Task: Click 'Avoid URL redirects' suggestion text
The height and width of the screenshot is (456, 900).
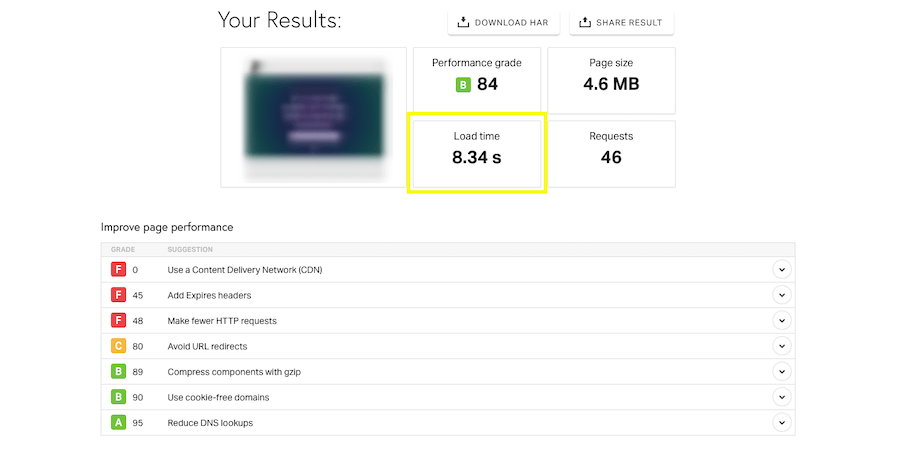Action: 207,346
